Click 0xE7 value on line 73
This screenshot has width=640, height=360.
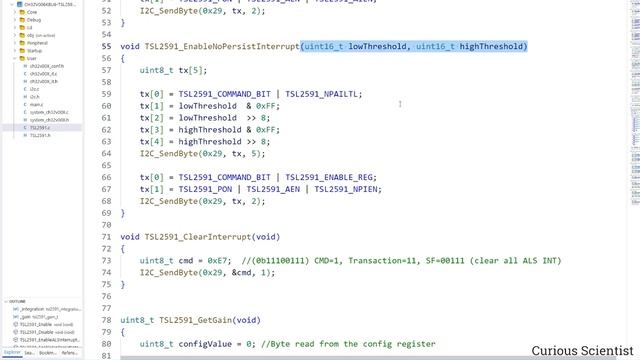pyautogui.click(x=217, y=260)
